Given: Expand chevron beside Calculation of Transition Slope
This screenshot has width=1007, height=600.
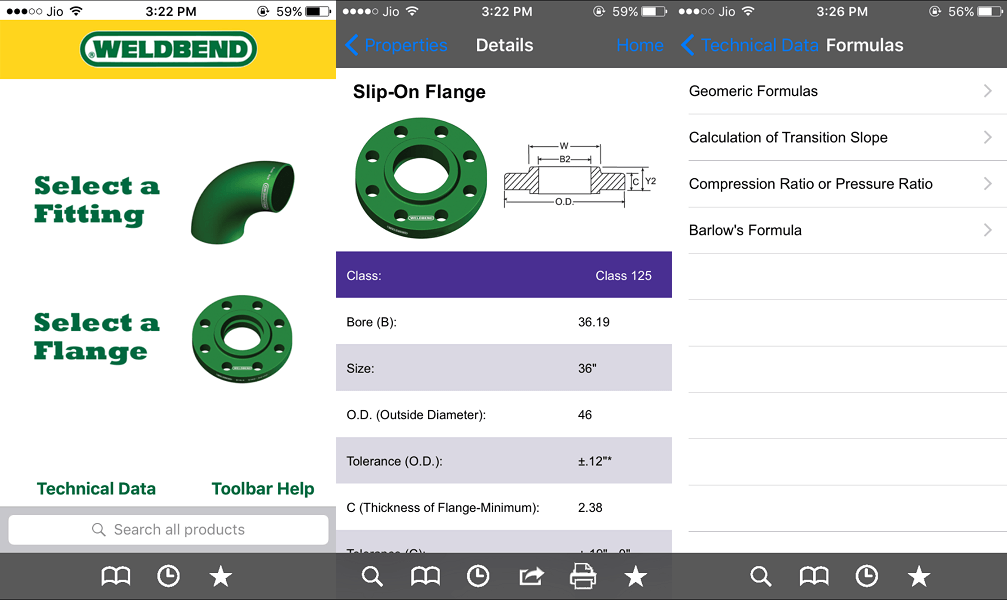Looking at the screenshot, I should pos(988,137).
